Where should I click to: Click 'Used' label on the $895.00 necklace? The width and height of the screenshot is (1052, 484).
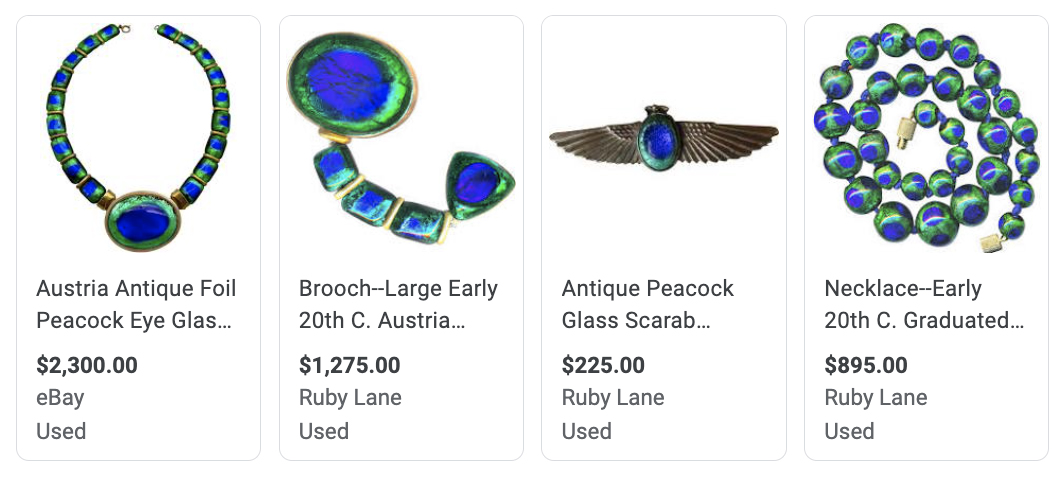850,431
